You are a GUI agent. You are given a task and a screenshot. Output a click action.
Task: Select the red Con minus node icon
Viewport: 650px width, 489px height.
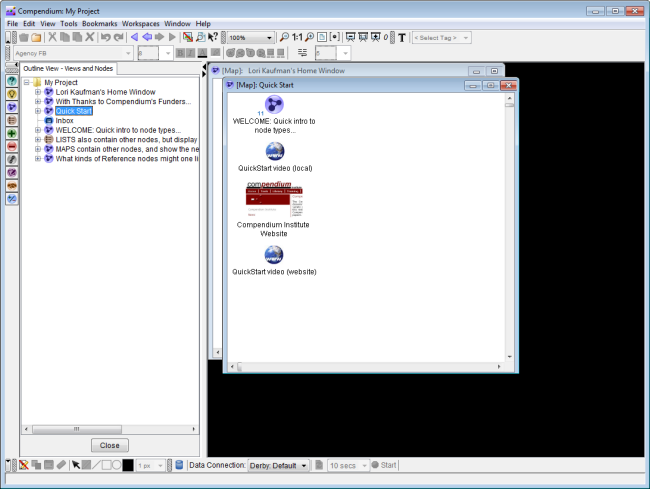[12, 146]
